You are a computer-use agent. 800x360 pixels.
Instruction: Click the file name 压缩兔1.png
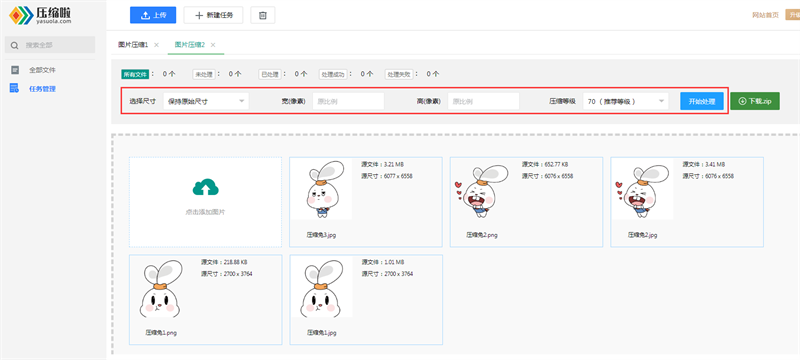point(161,332)
